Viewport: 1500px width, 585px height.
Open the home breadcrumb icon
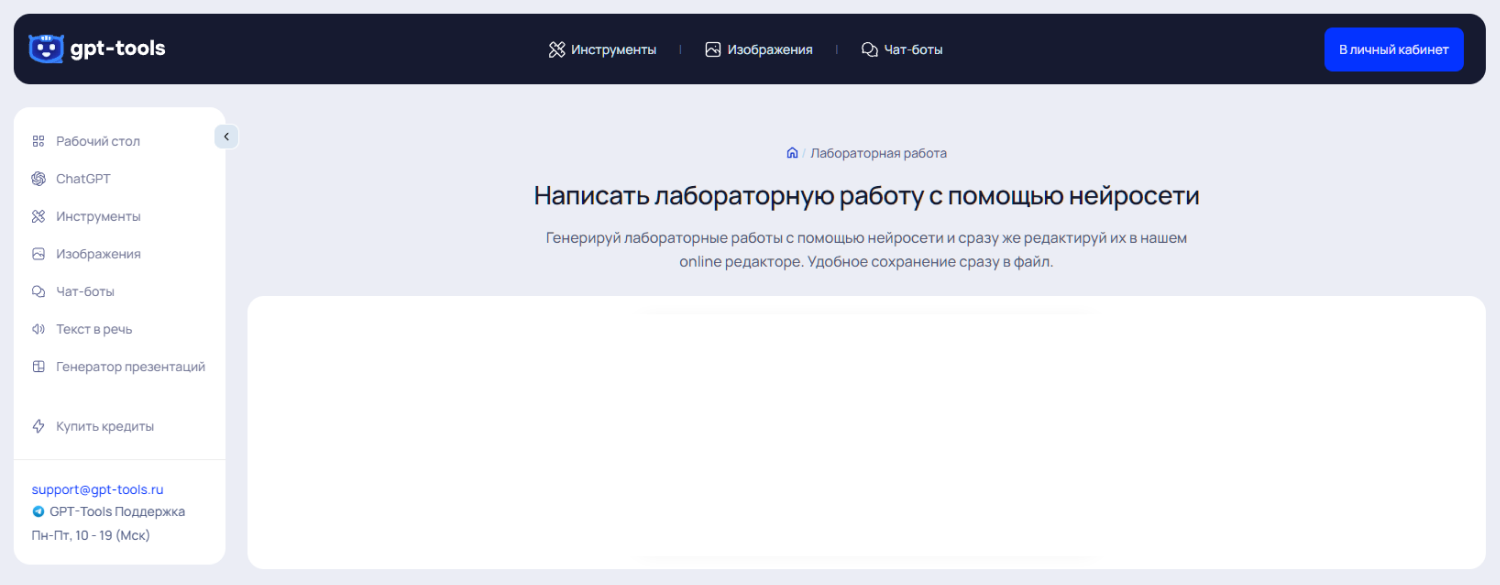792,152
